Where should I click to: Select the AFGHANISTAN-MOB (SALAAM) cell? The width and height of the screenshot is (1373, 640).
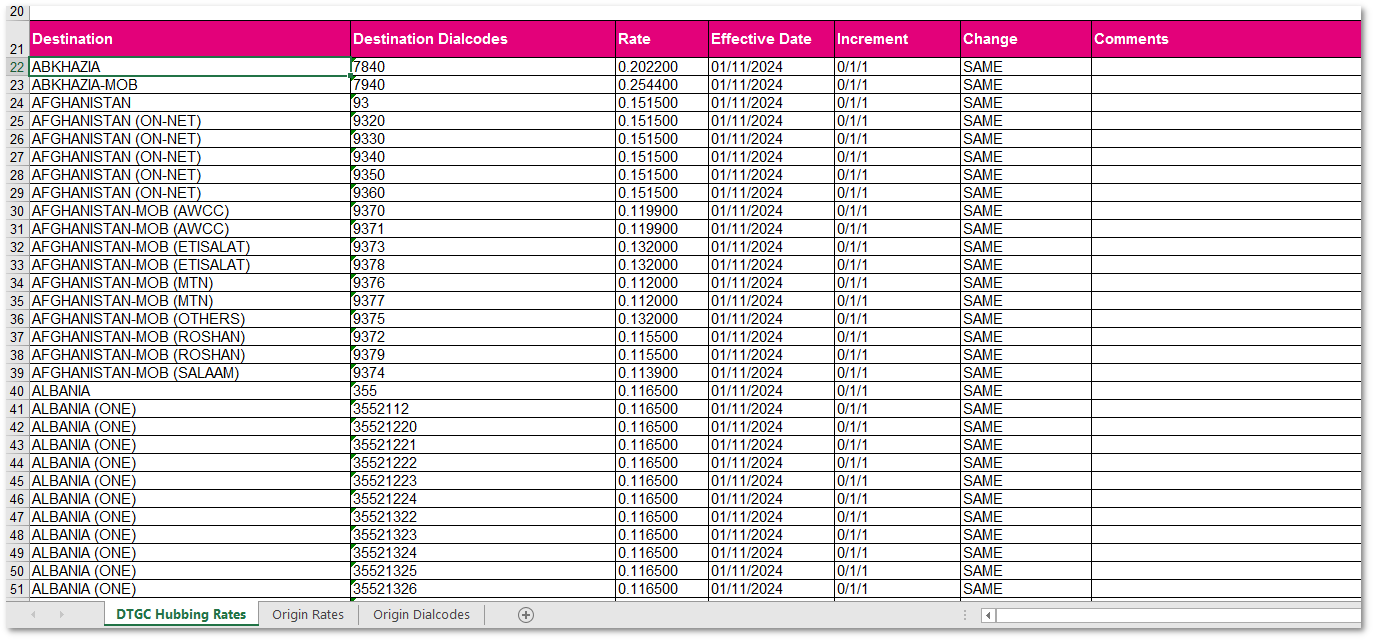click(190, 373)
